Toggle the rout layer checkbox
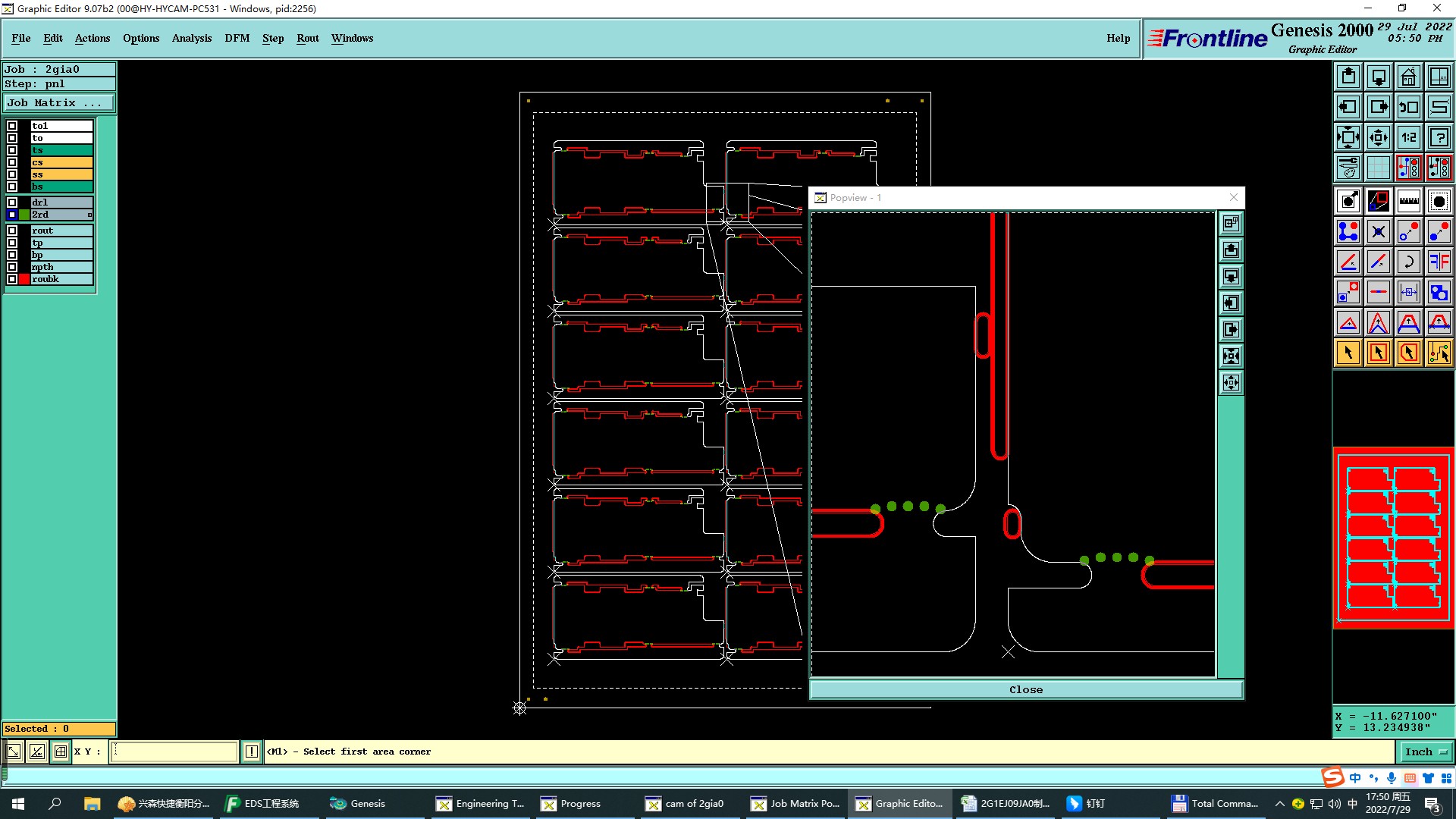Viewport: 1456px width, 819px height. click(x=12, y=231)
